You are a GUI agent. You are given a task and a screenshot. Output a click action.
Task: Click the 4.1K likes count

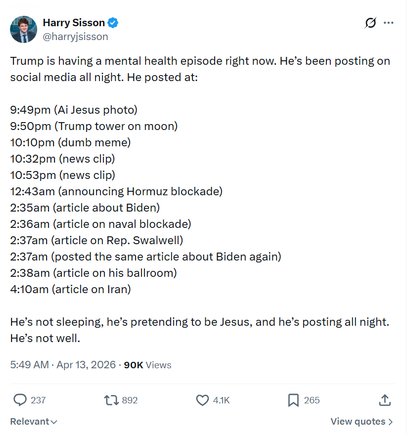[221, 400]
